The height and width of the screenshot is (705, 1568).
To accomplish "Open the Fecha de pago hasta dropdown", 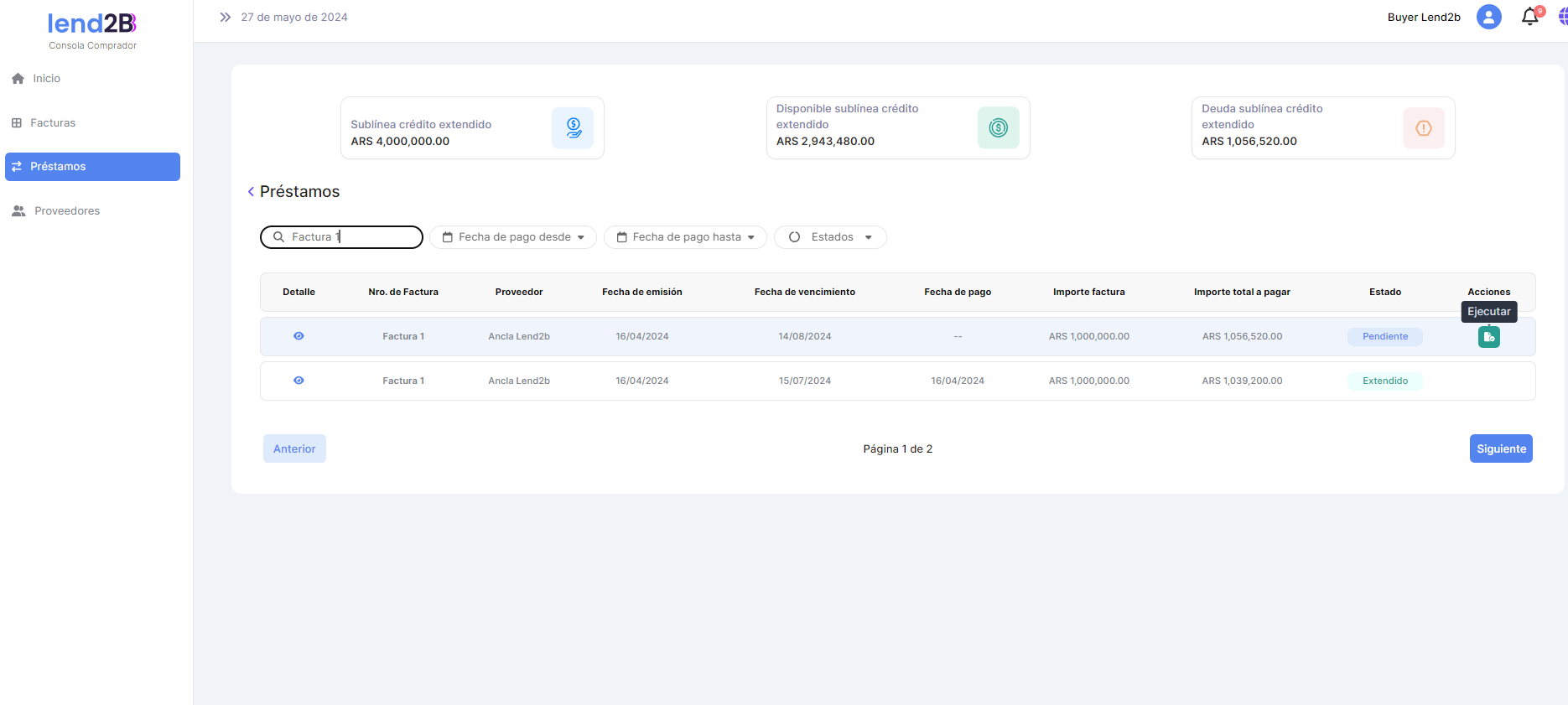I will (x=685, y=237).
